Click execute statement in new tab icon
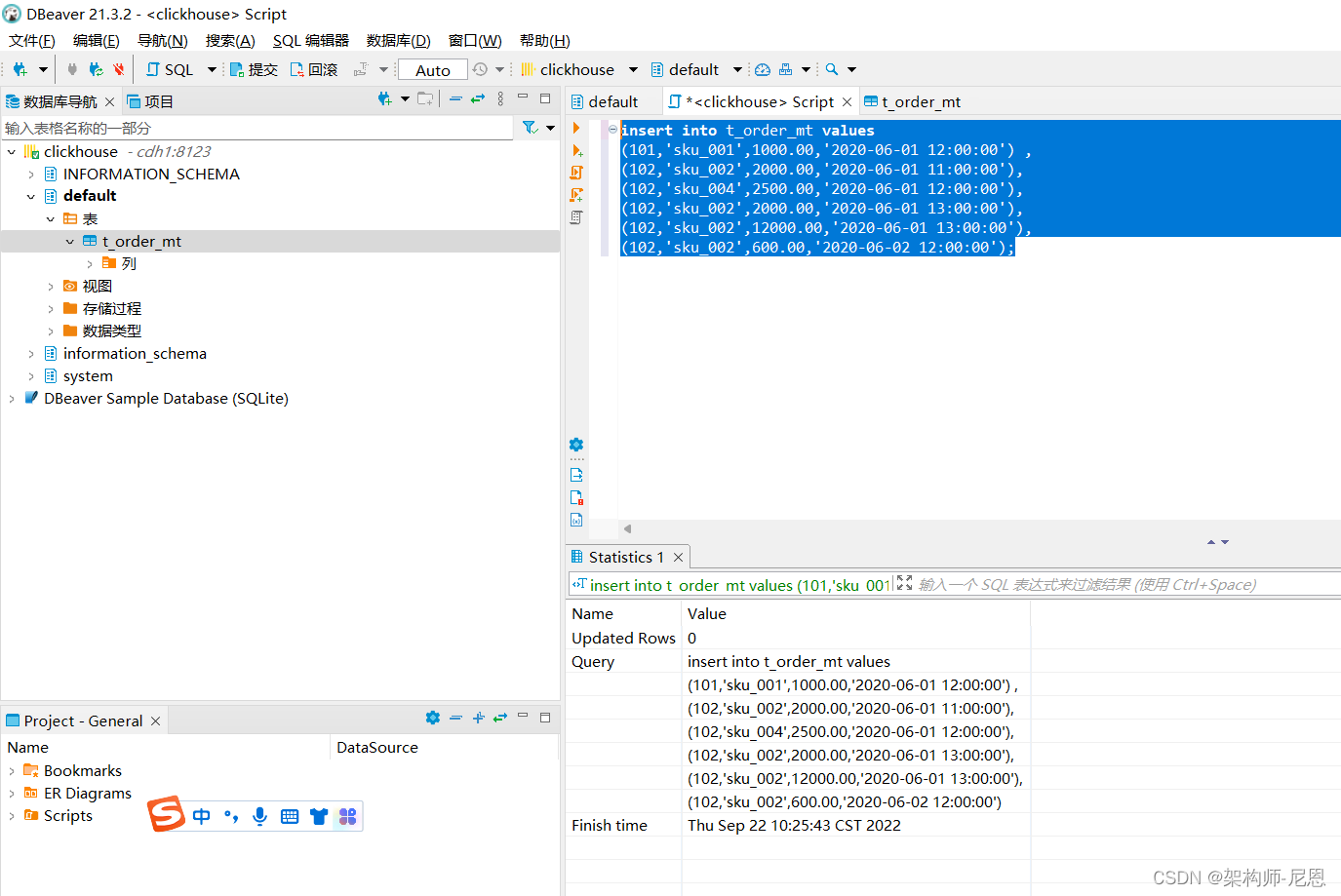The width and height of the screenshot is (1341, 896). point(576,151)
